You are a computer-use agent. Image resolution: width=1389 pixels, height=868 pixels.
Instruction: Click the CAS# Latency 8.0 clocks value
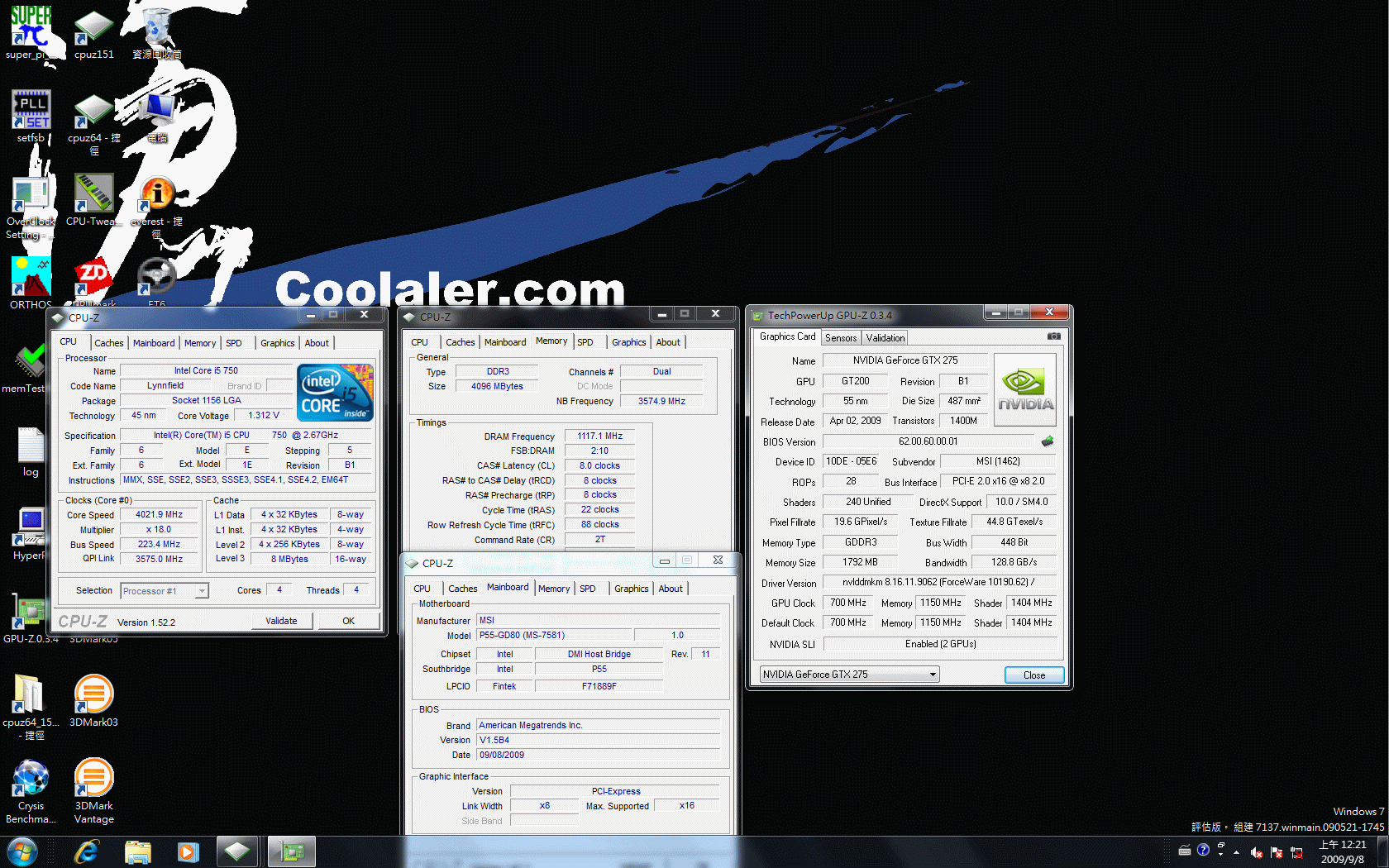pyautogui.click(x=600, y=465)
